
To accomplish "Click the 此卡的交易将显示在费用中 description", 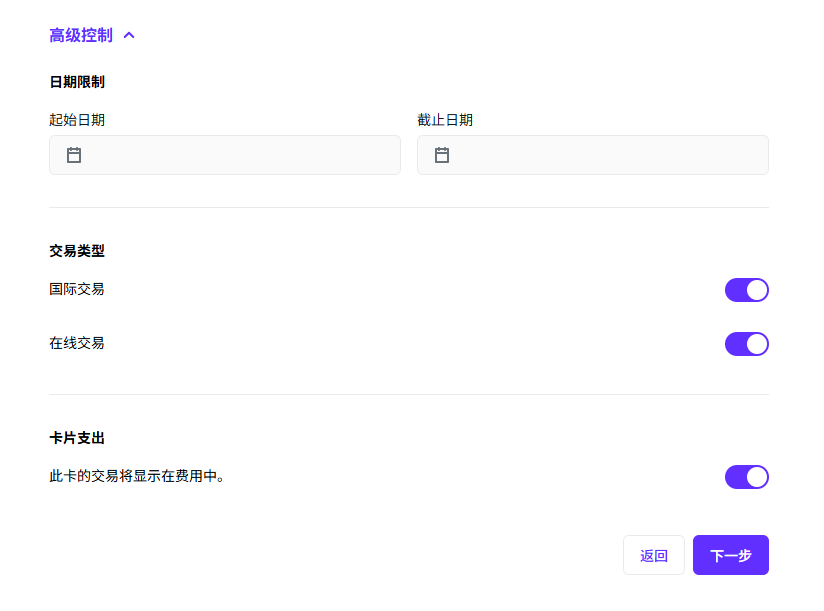I will [x=137, y=477].
